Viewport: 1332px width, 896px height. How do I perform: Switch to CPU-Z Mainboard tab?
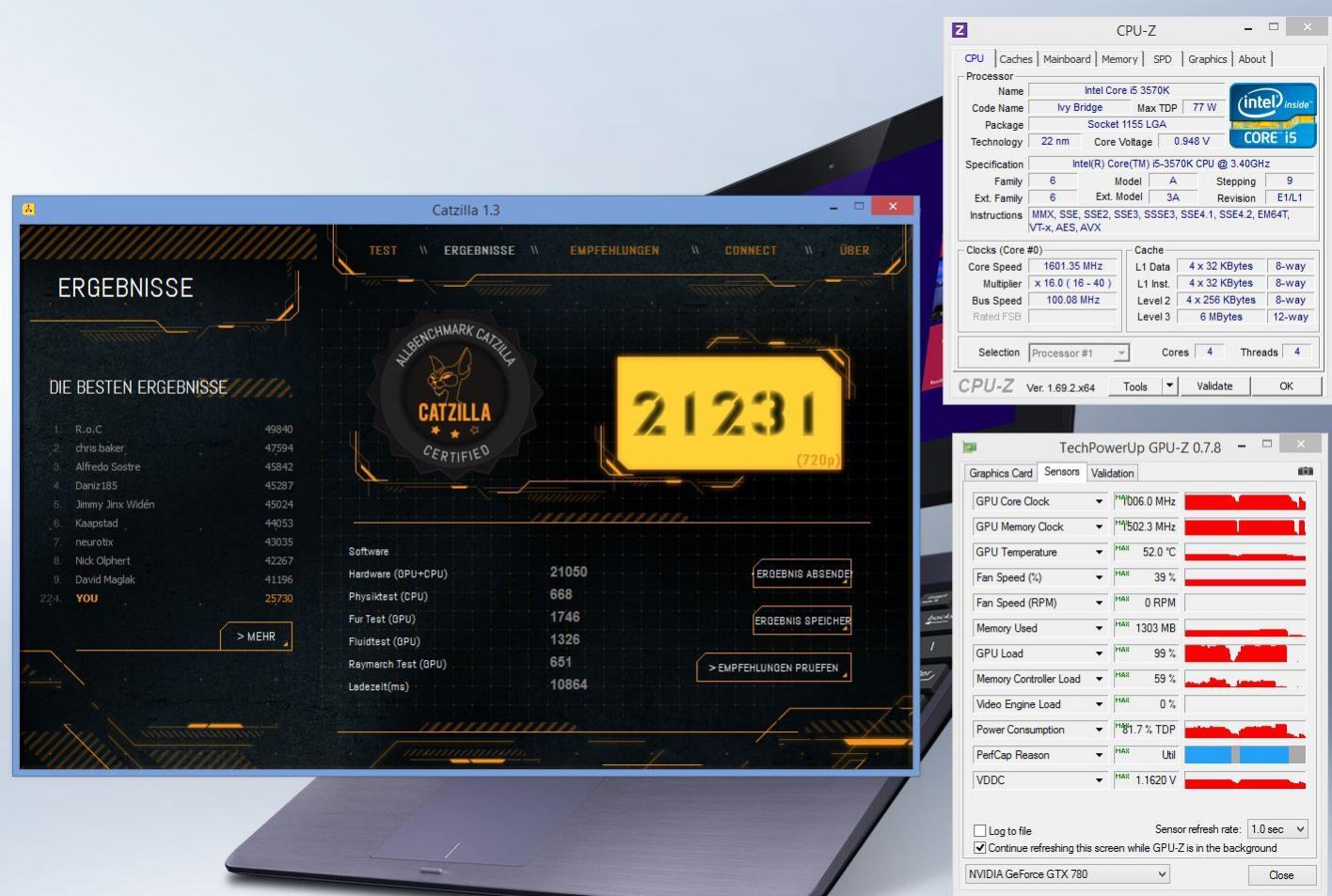[1067, 58]
